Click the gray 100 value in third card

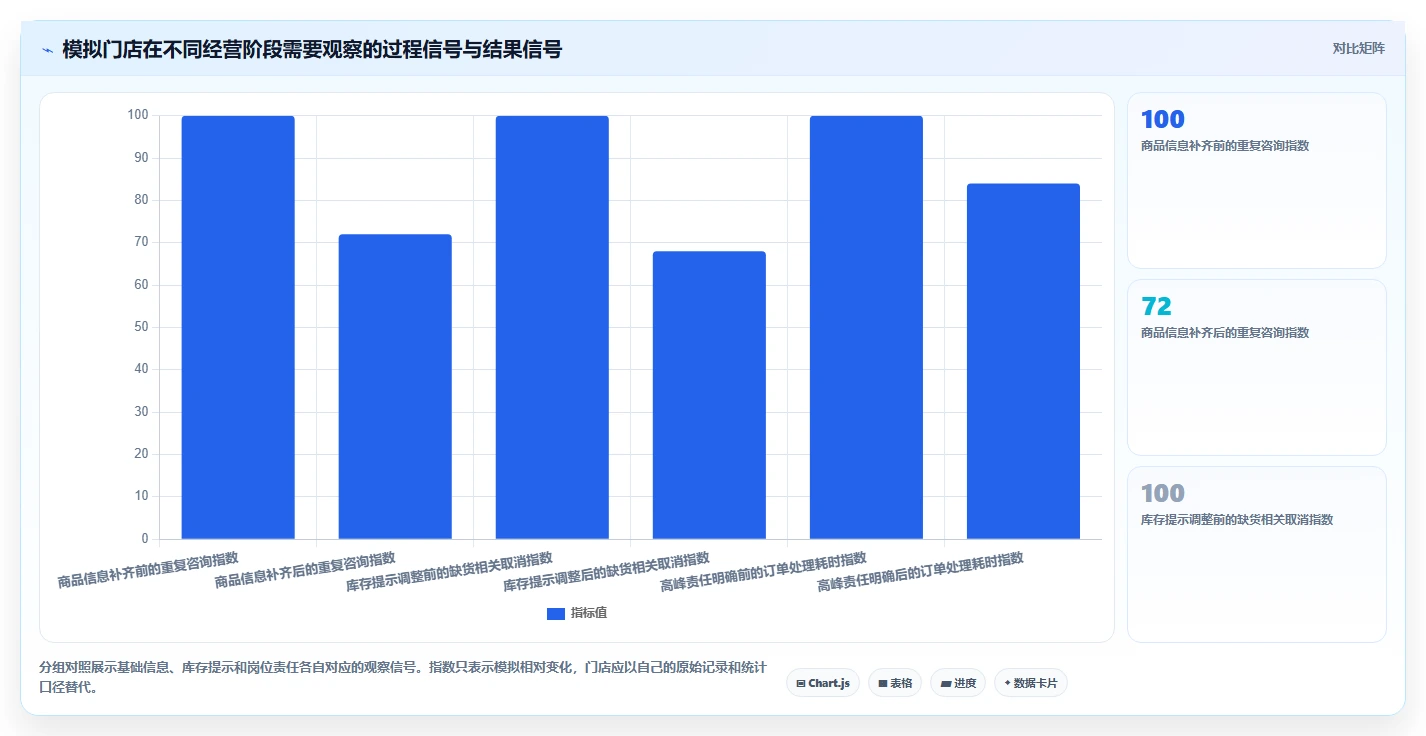pyautogui.click(x=1162, y=493)
